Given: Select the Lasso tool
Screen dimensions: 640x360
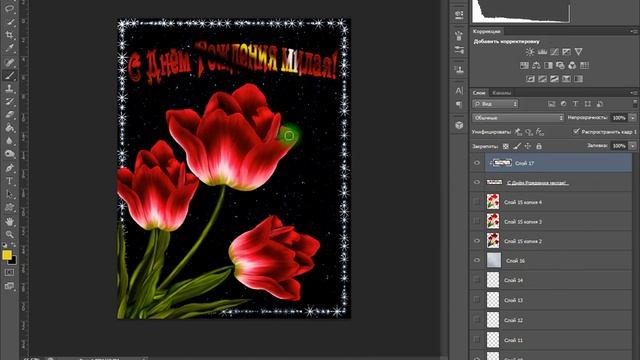Looking at the screenshot, I should 9,9.
